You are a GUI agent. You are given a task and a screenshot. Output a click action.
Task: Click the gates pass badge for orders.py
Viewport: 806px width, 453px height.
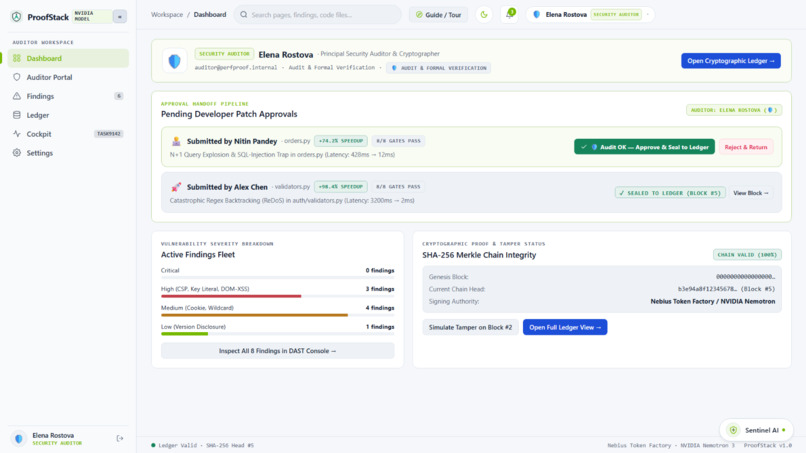398,141
